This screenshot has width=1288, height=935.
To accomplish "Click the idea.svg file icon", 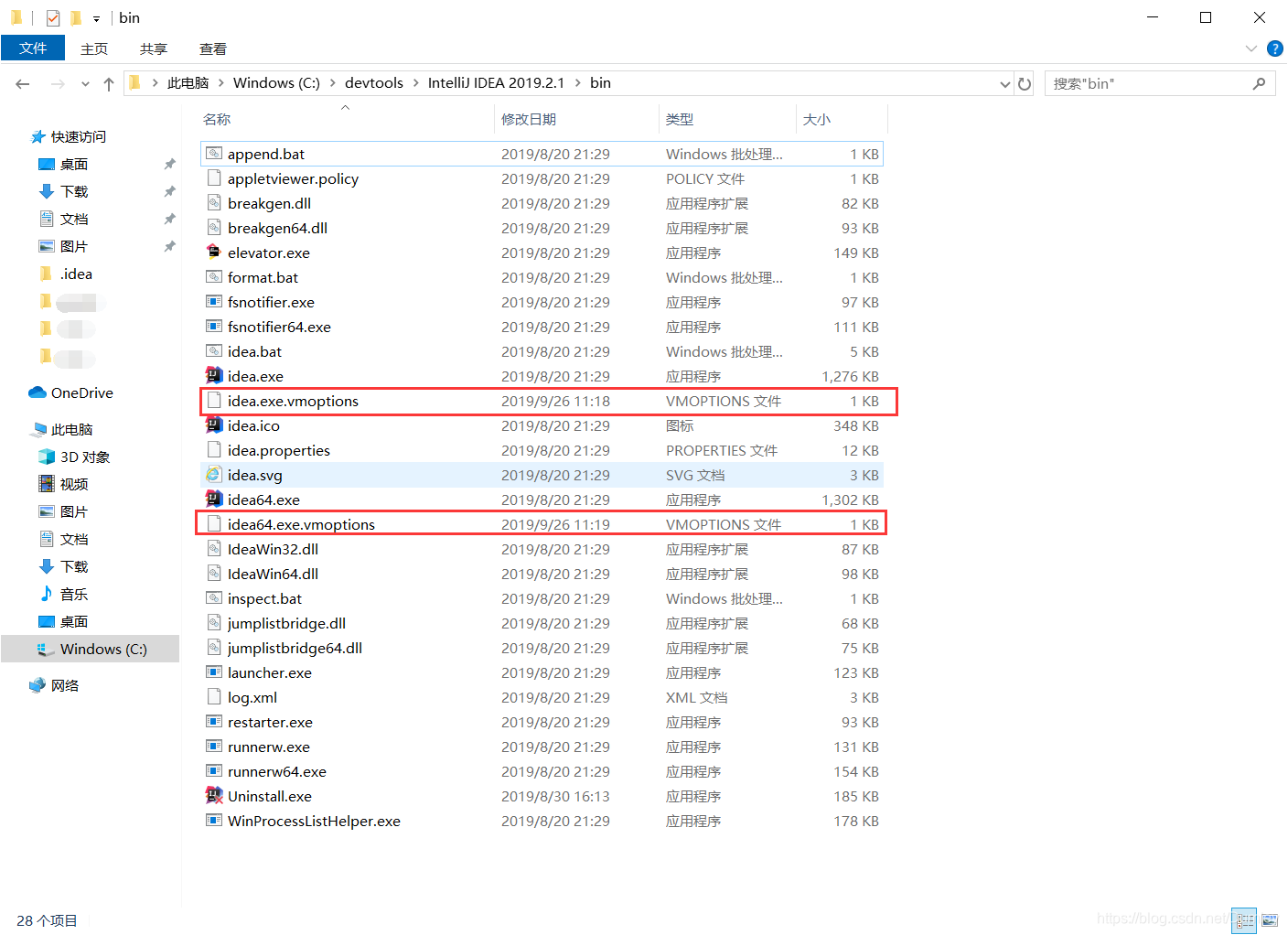I will (x=214, y=475).
